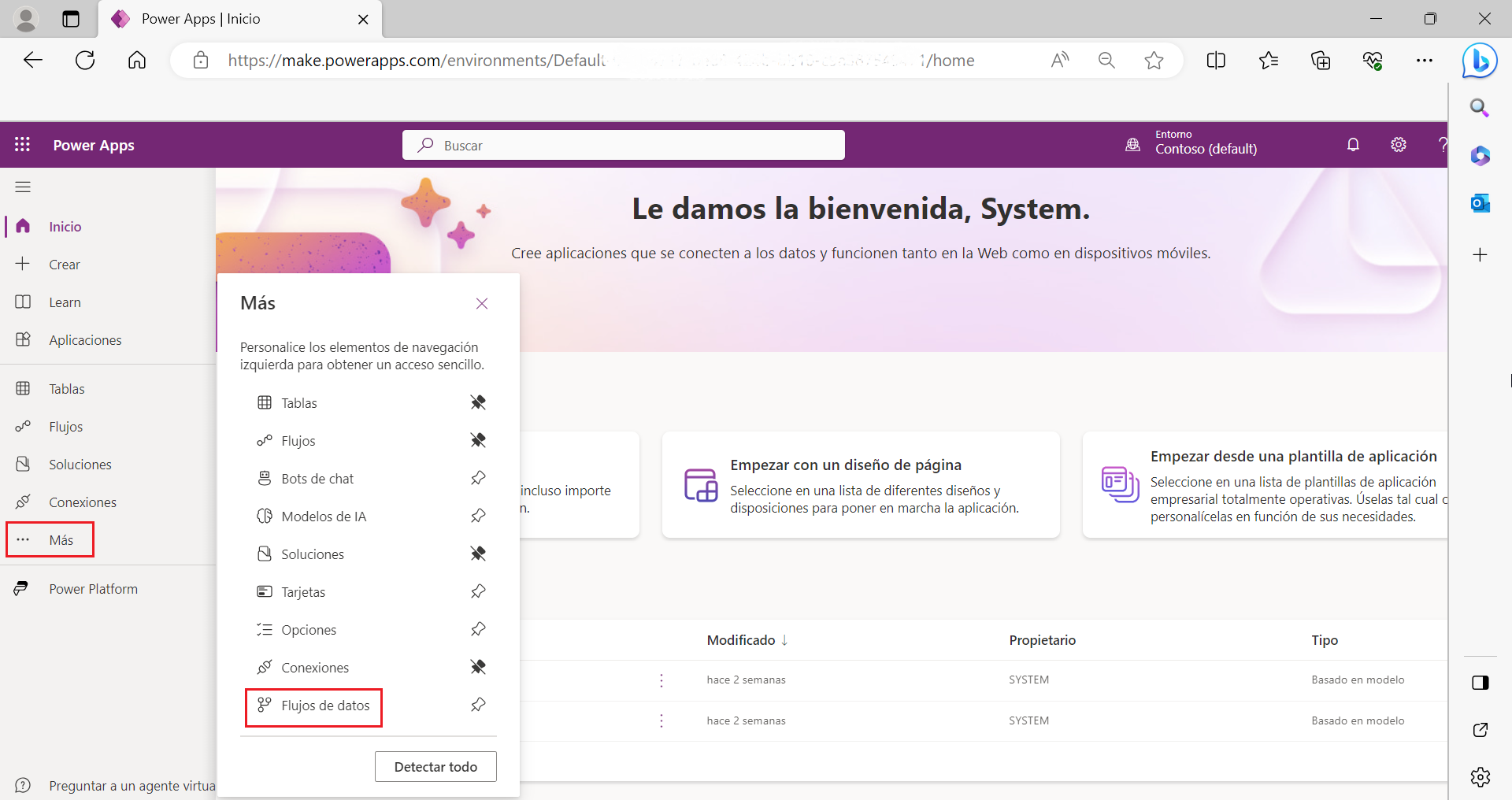Click the Propietario column header

point(1042,640)
